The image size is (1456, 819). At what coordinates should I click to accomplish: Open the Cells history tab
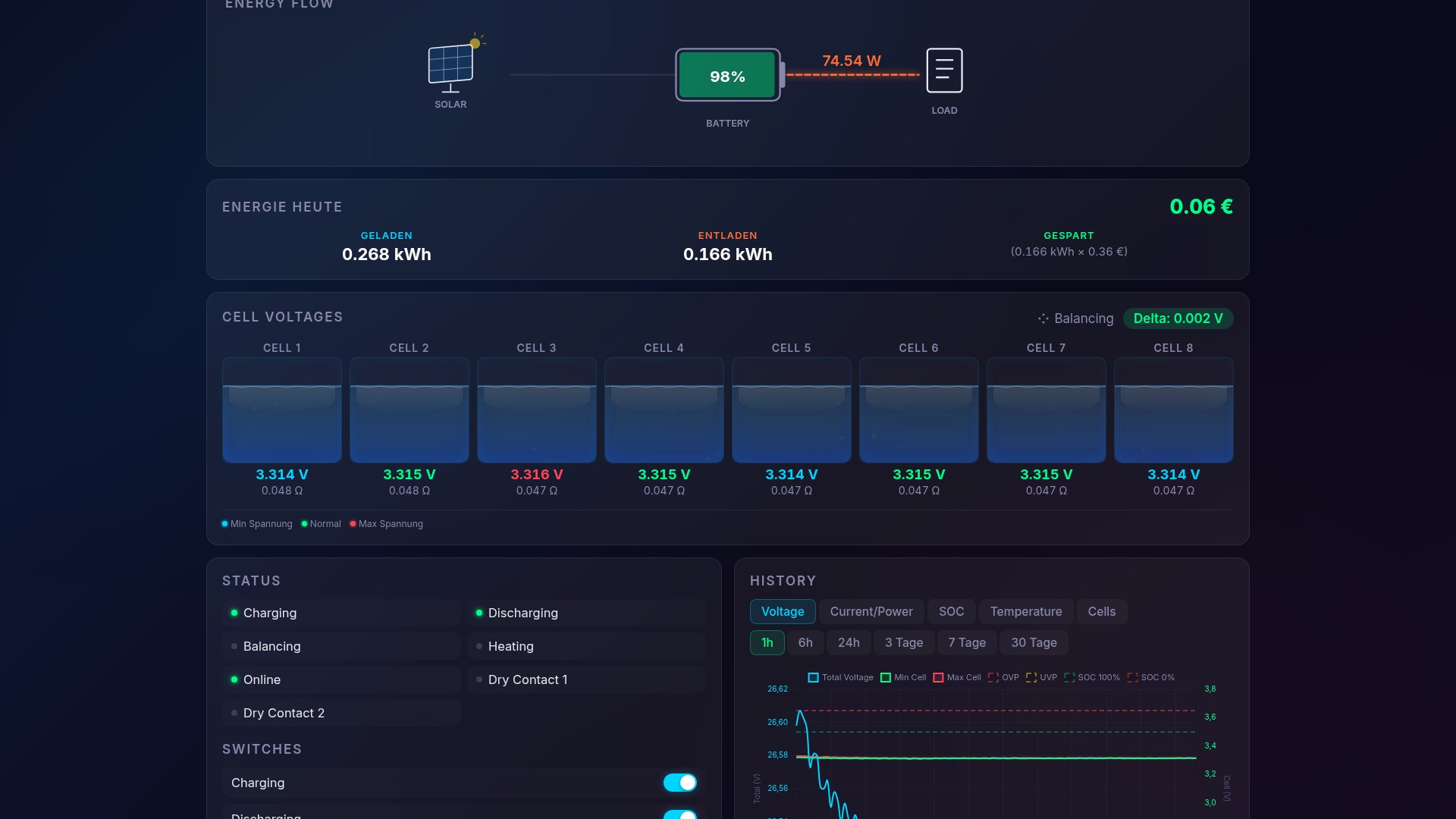tap(1101, 612)
